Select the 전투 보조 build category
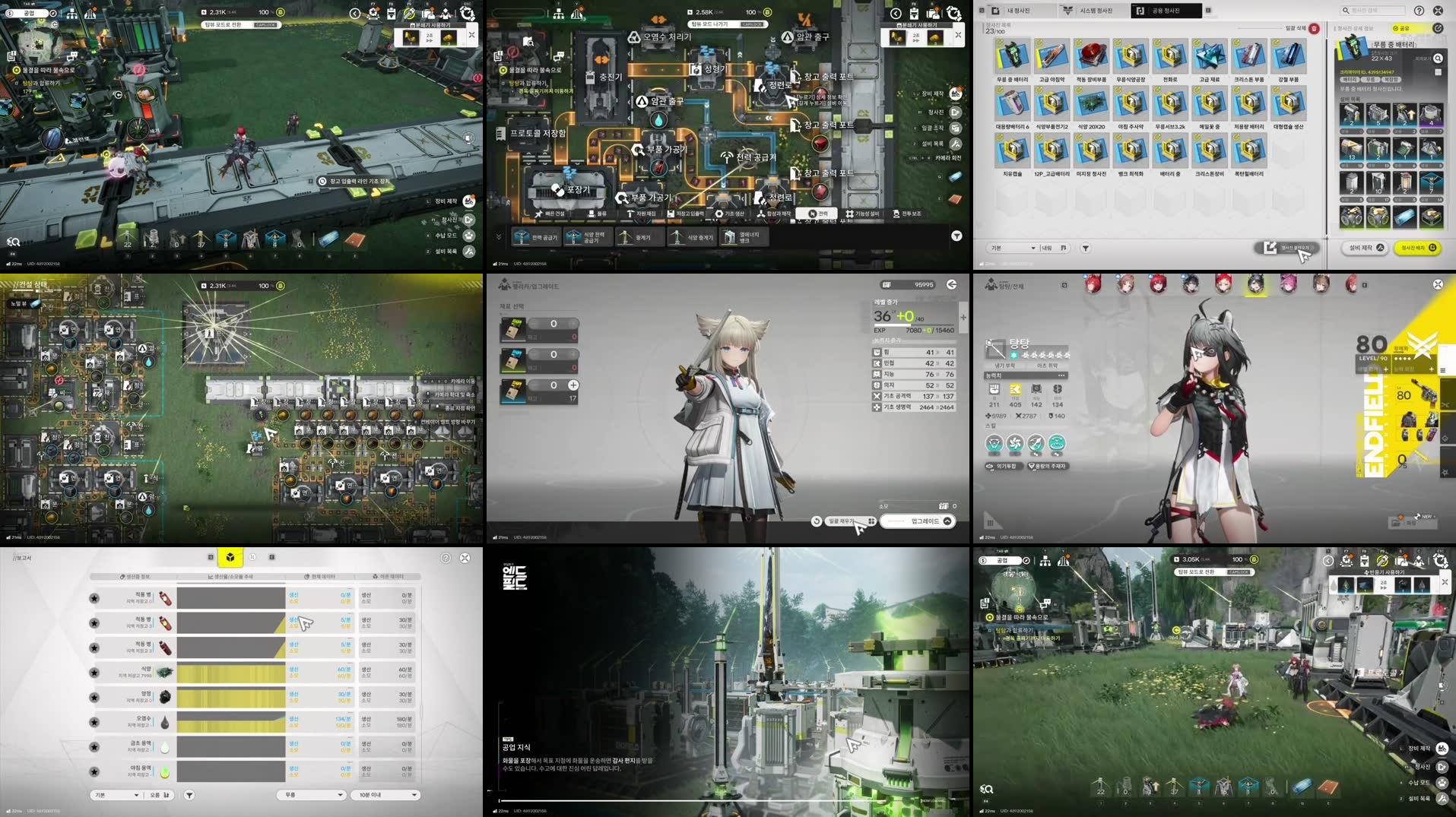The image size is (1456, 817). pyautogui.click(x=906, y=214)
